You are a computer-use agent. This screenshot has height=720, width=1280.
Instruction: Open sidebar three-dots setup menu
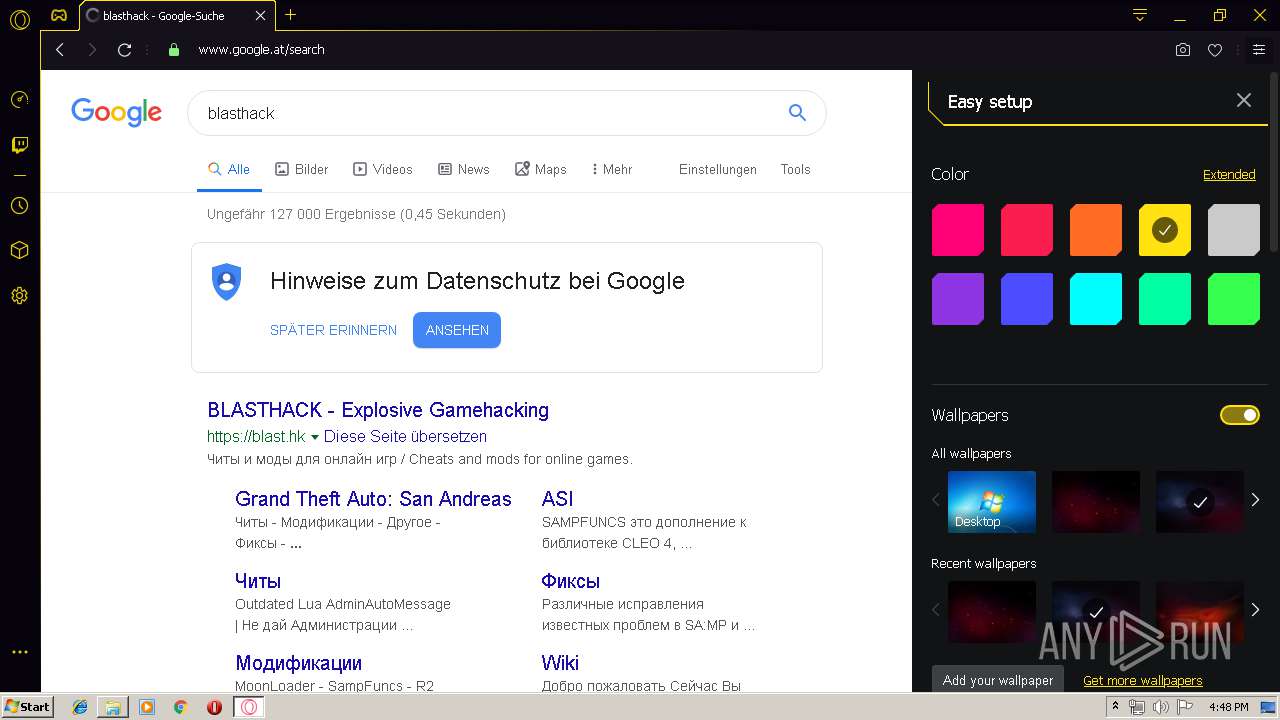[19, 652]
